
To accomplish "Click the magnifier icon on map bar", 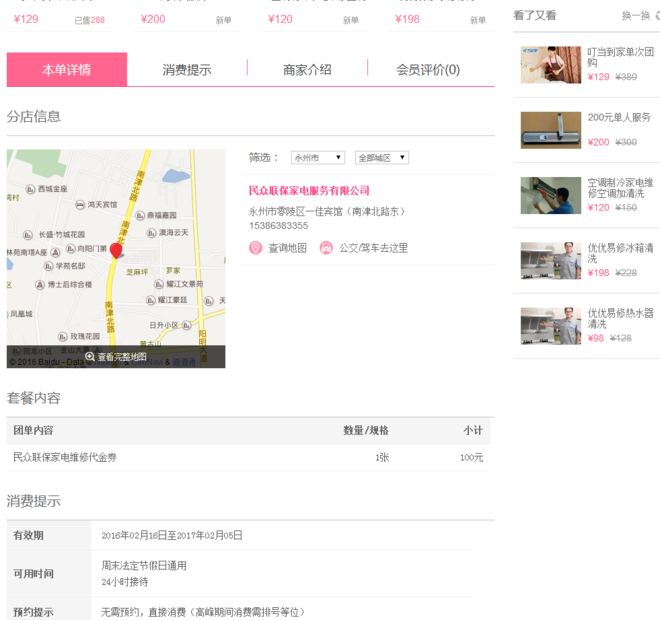I will click(90, 357).
